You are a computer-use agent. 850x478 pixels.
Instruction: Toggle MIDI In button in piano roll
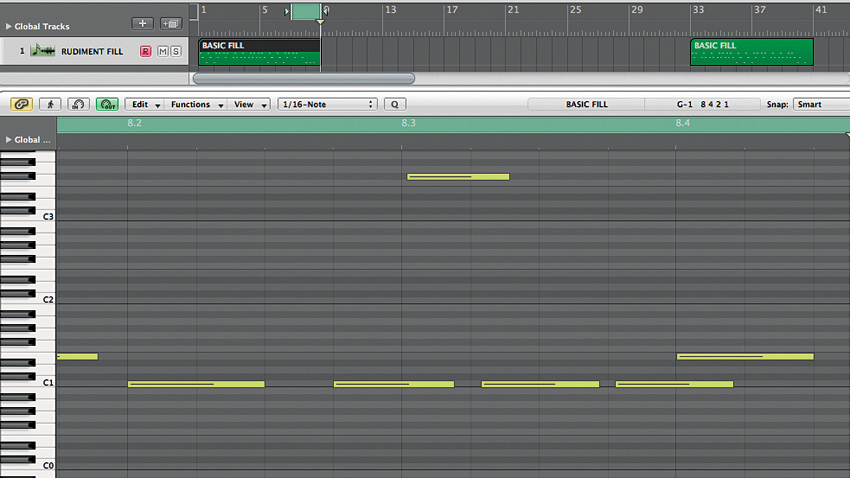[x=78, y=104]
